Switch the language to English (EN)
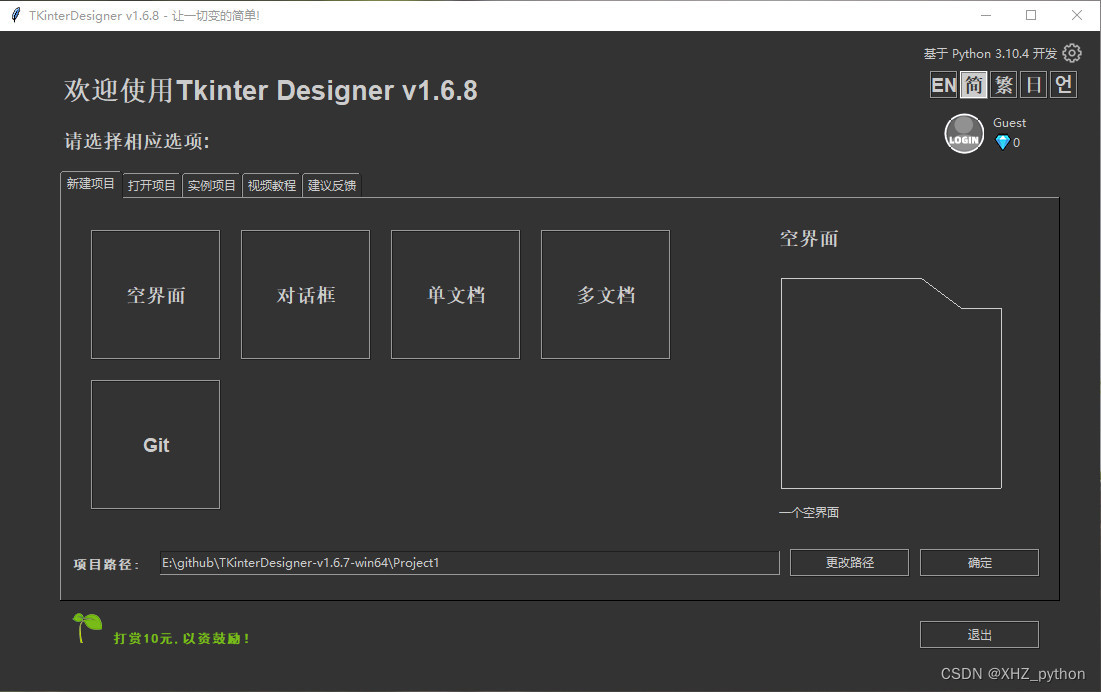 point(943,86)
